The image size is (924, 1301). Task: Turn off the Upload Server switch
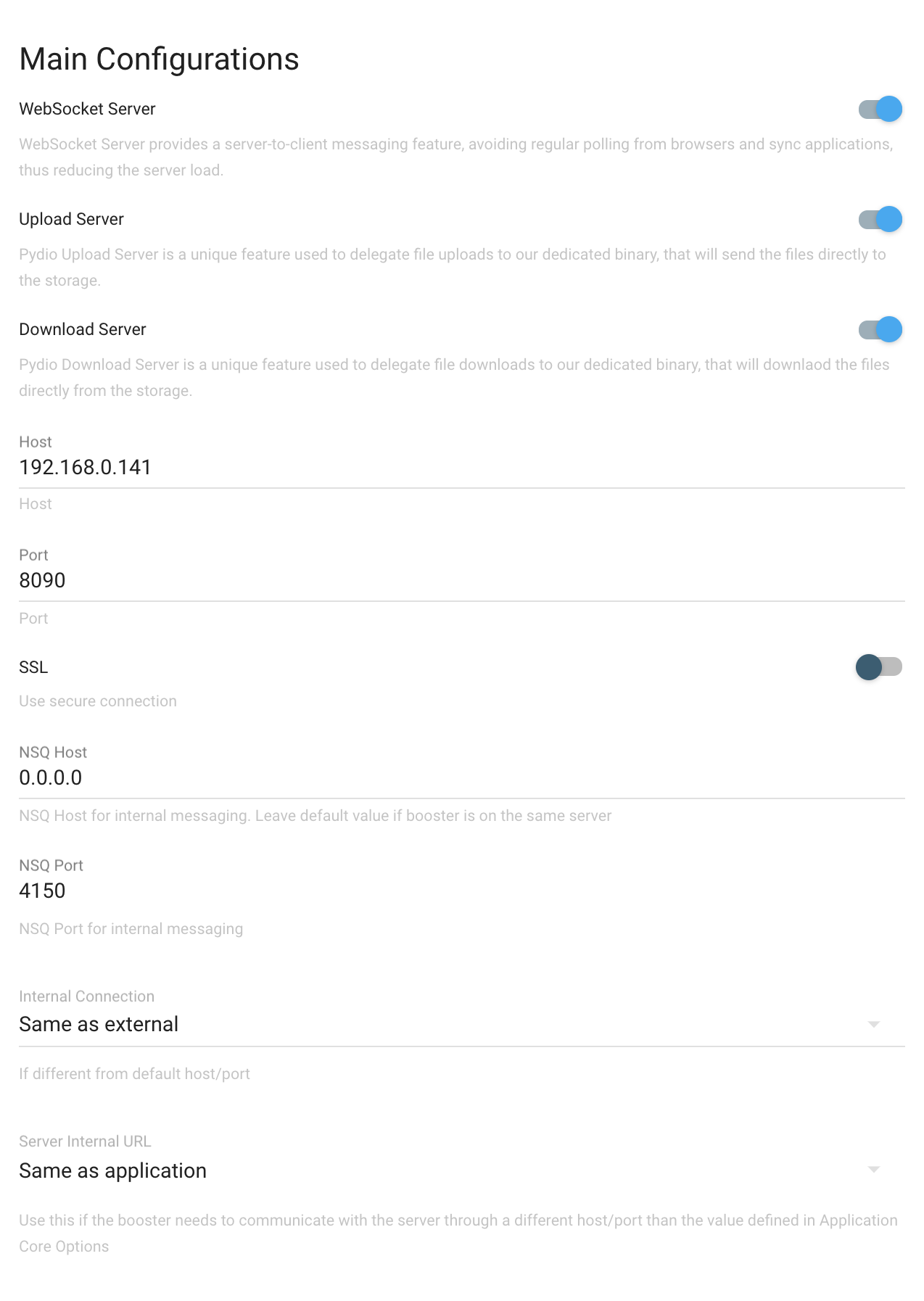click(x=880, y=220)
